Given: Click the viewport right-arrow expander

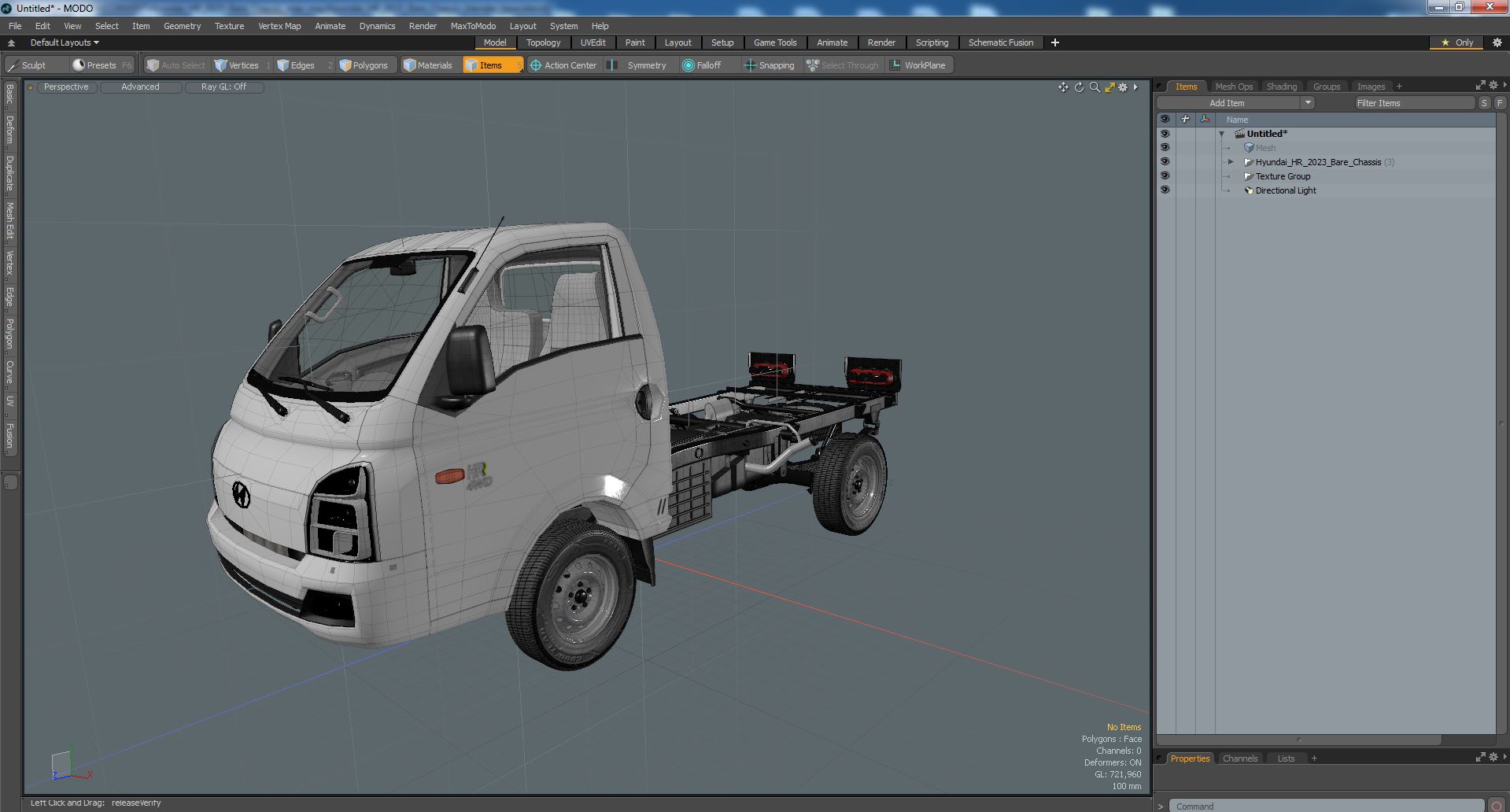Looking at the screenshot, I should (x=1135, y=87).
